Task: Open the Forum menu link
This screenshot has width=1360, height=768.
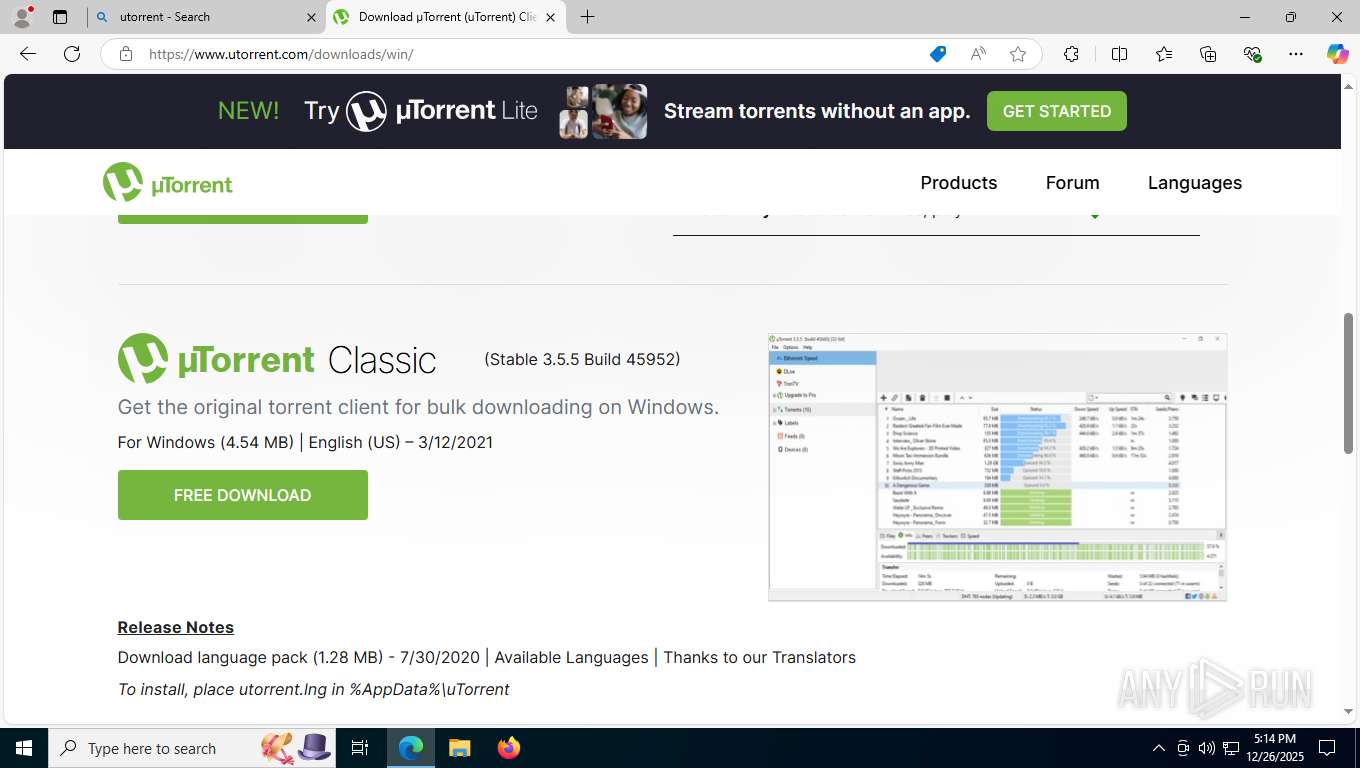Action: (x=1072, y=182)
